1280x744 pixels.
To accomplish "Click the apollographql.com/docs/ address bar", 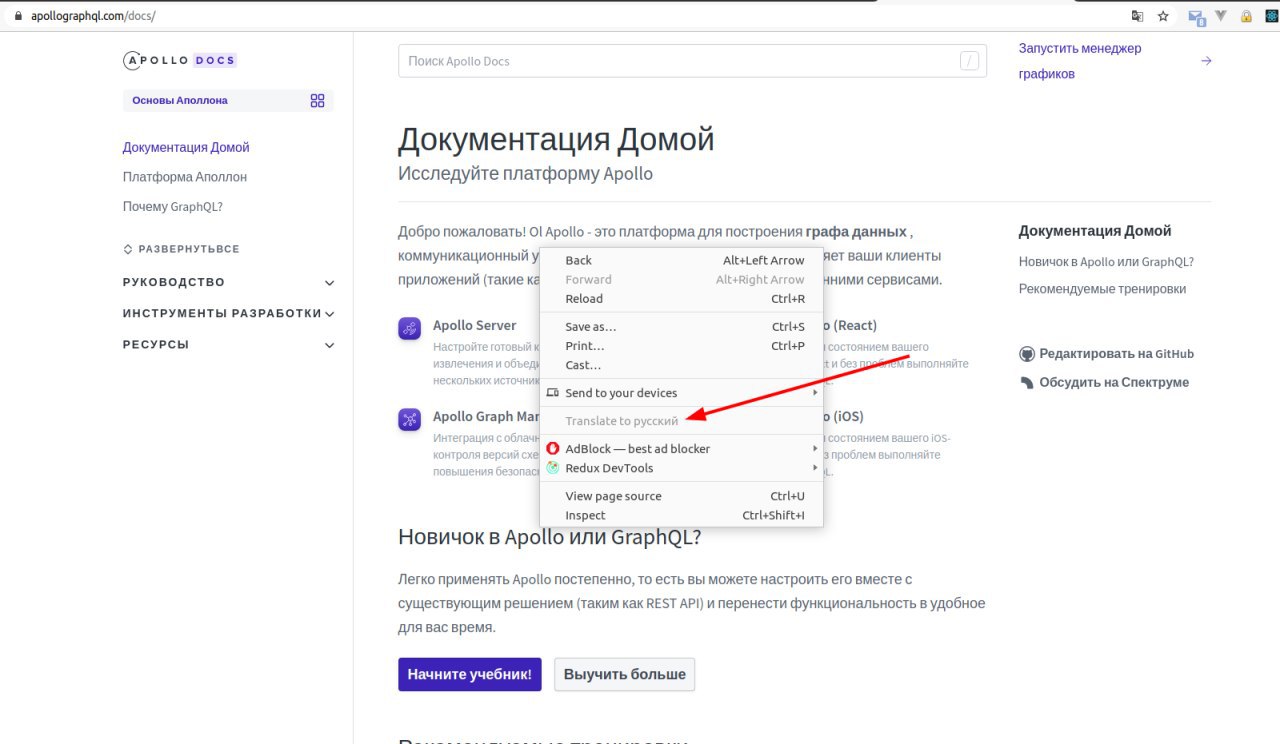I will (x=94, y=16).
